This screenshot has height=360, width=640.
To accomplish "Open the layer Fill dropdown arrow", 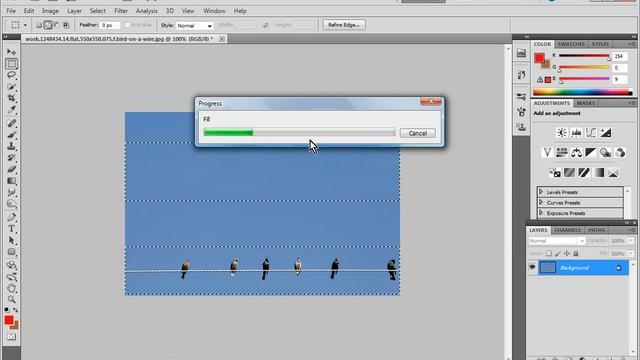I will tap(631, 253).
